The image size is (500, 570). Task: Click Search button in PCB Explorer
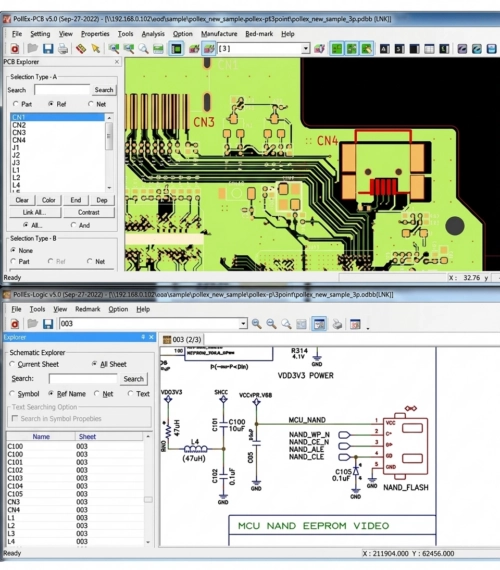(x=104, y=90)
